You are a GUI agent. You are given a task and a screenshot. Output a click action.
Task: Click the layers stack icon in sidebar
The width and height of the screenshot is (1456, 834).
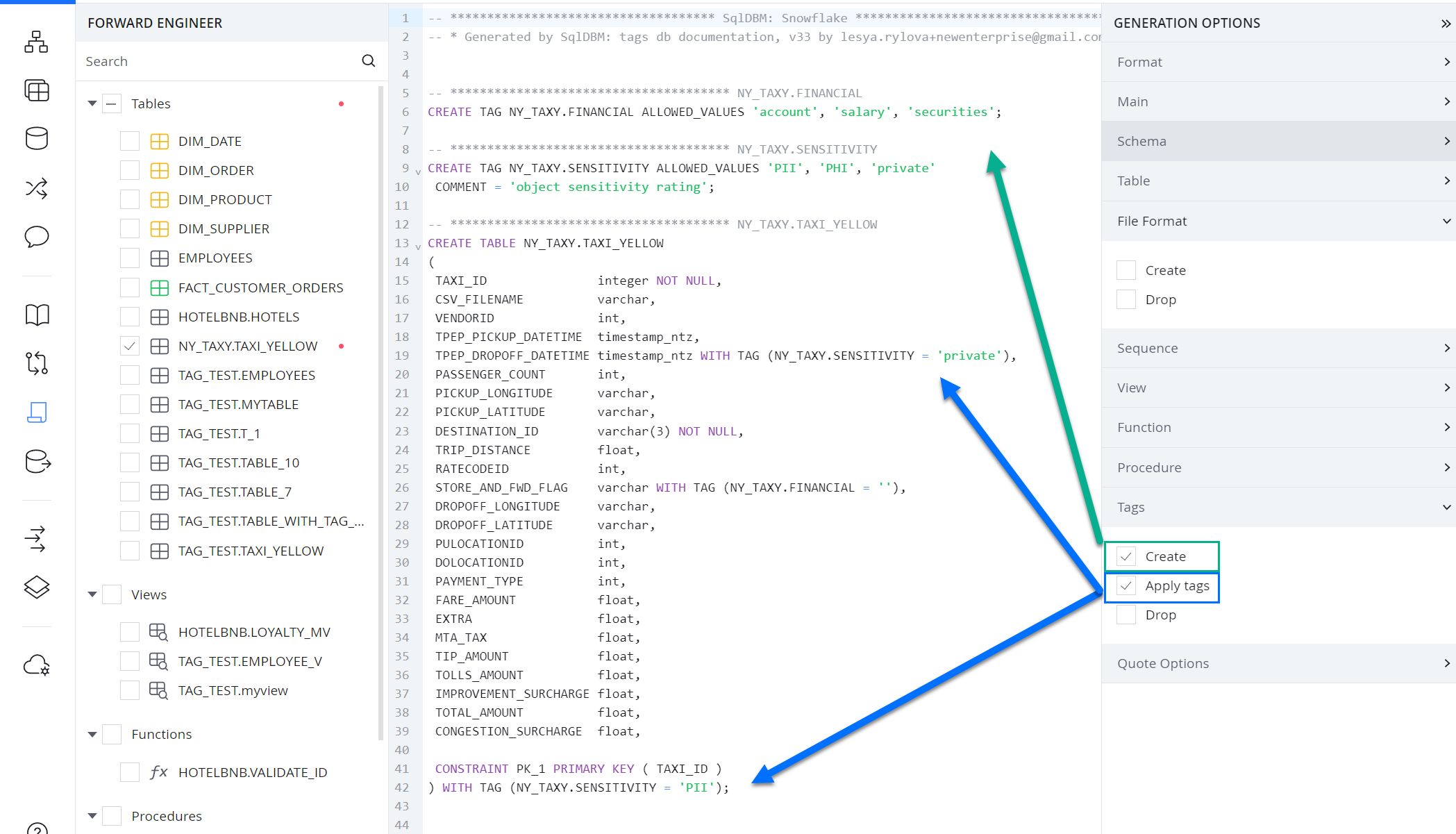pyautogui.click(x=36, y=587)
